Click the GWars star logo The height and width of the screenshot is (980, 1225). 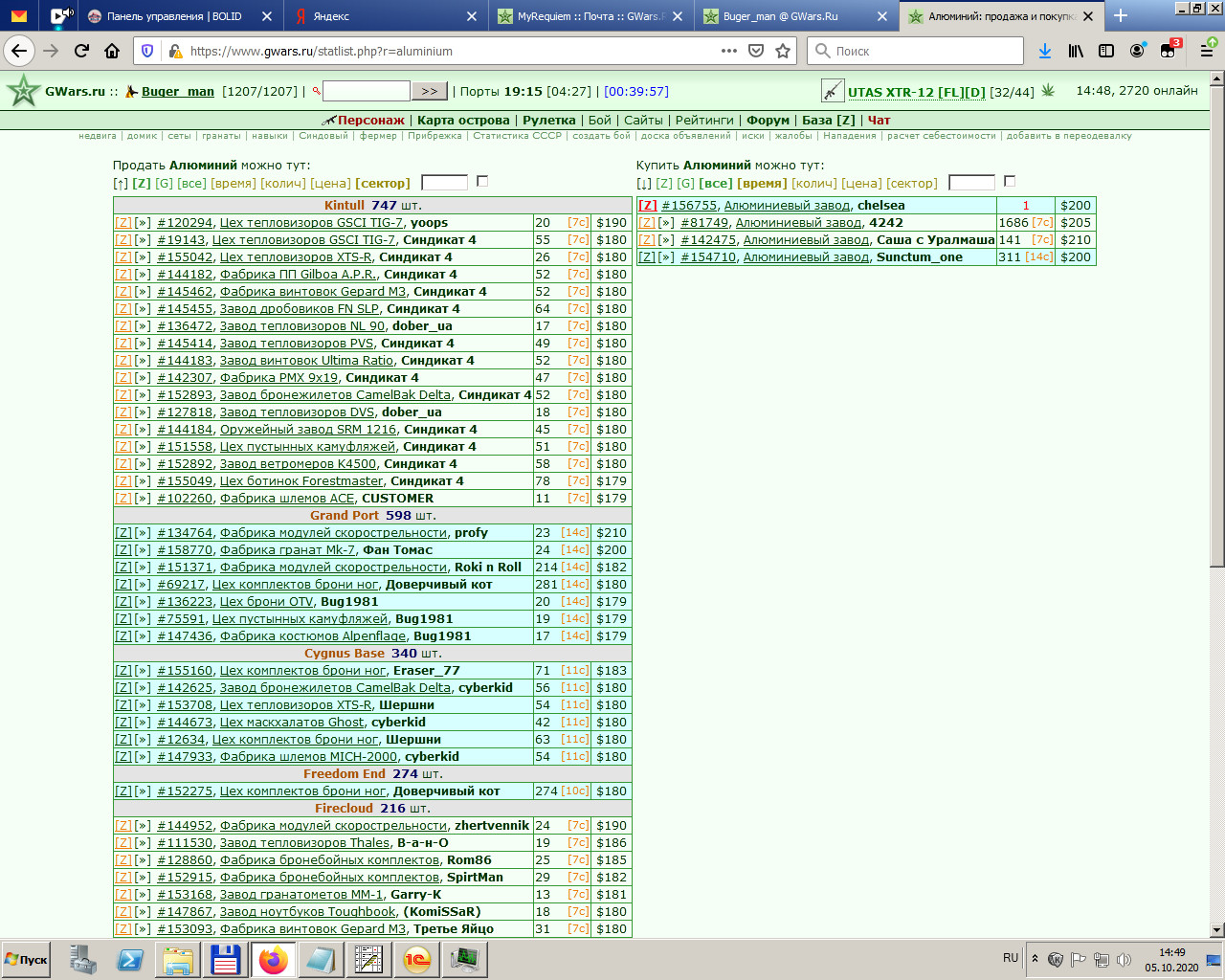[x=22, y=91]
